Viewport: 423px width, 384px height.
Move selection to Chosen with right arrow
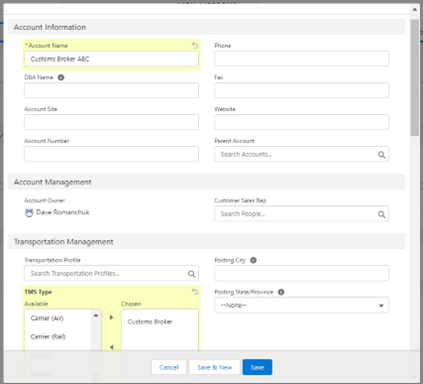tap(111, 317)
